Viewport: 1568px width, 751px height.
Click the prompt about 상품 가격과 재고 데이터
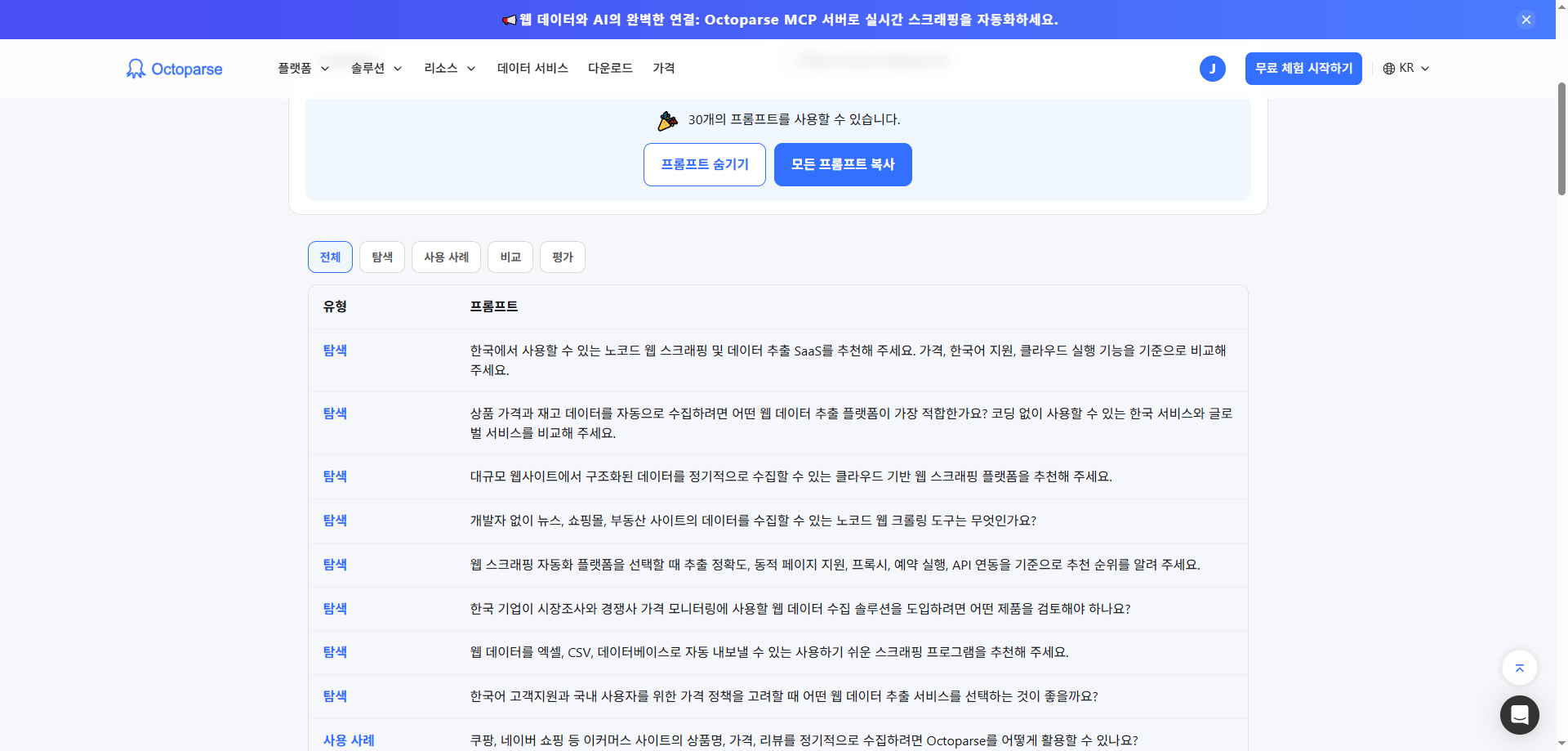point(851,423)
